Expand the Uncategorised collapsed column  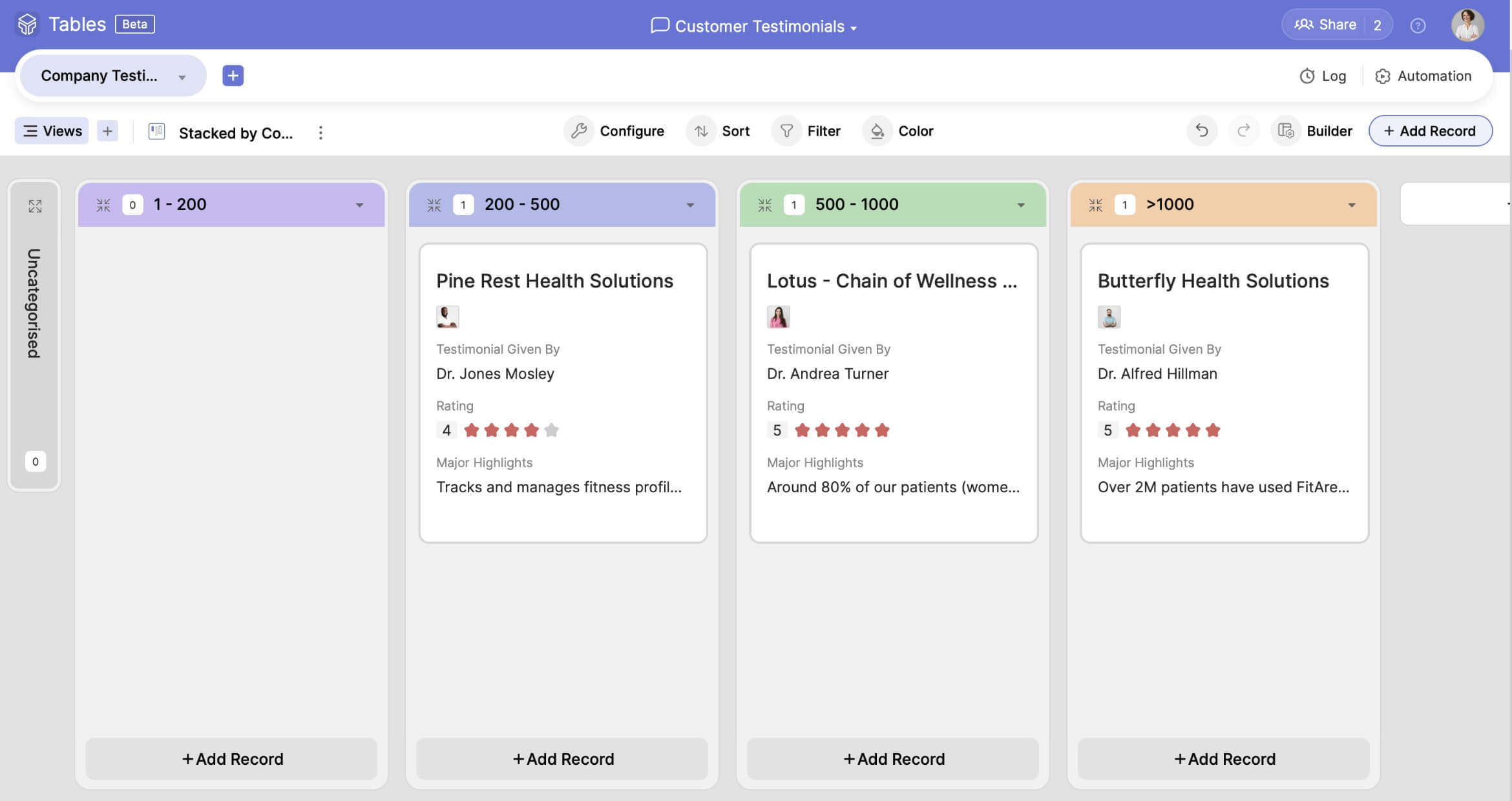[x=35, y=206]
